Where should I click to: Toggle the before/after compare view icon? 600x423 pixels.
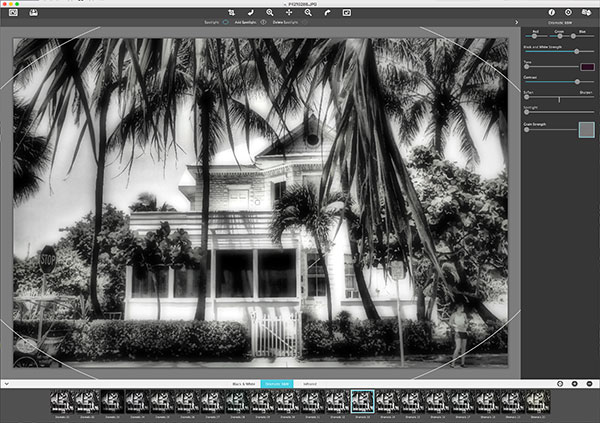[347, 13]
